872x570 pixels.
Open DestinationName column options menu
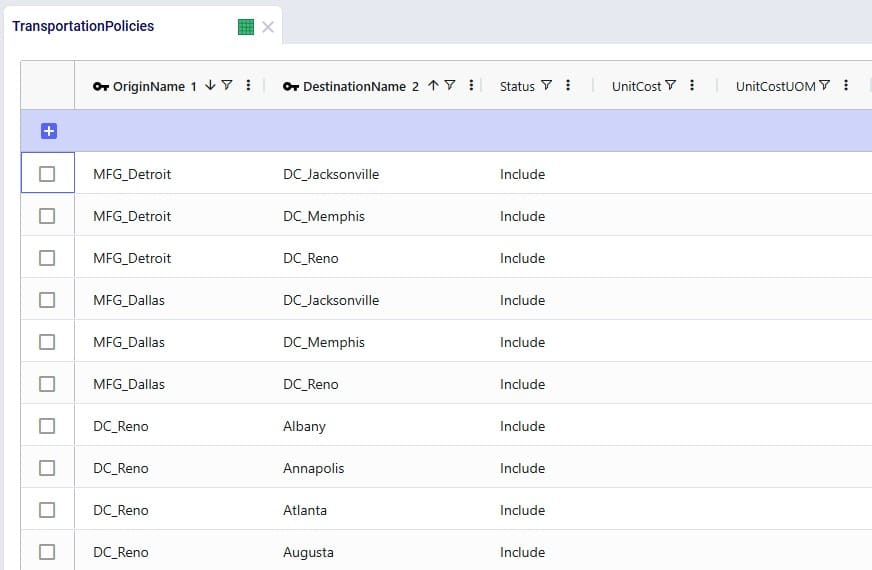point(471,85)
